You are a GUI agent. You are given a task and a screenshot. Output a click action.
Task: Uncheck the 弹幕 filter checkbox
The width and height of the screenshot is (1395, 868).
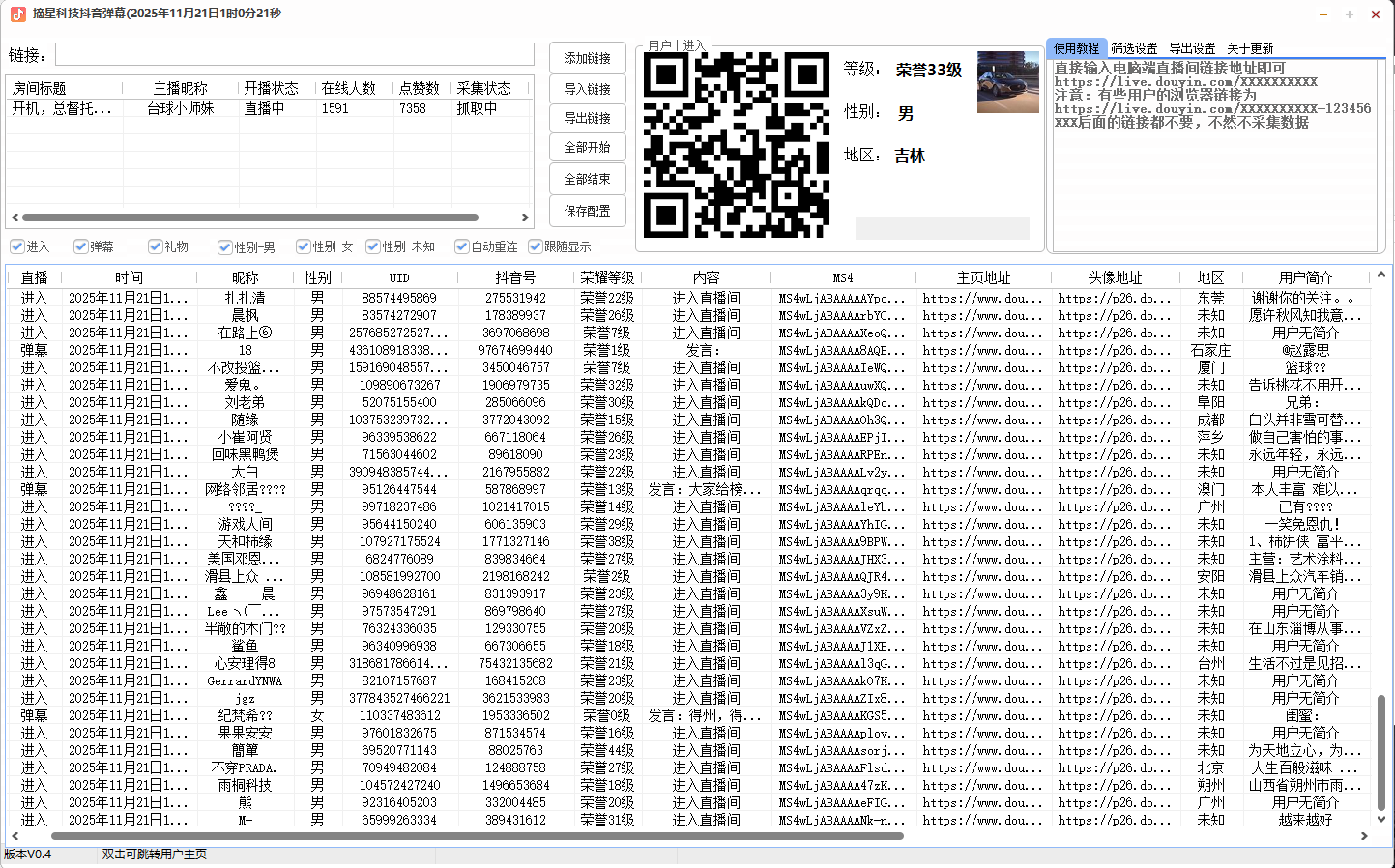81,246
